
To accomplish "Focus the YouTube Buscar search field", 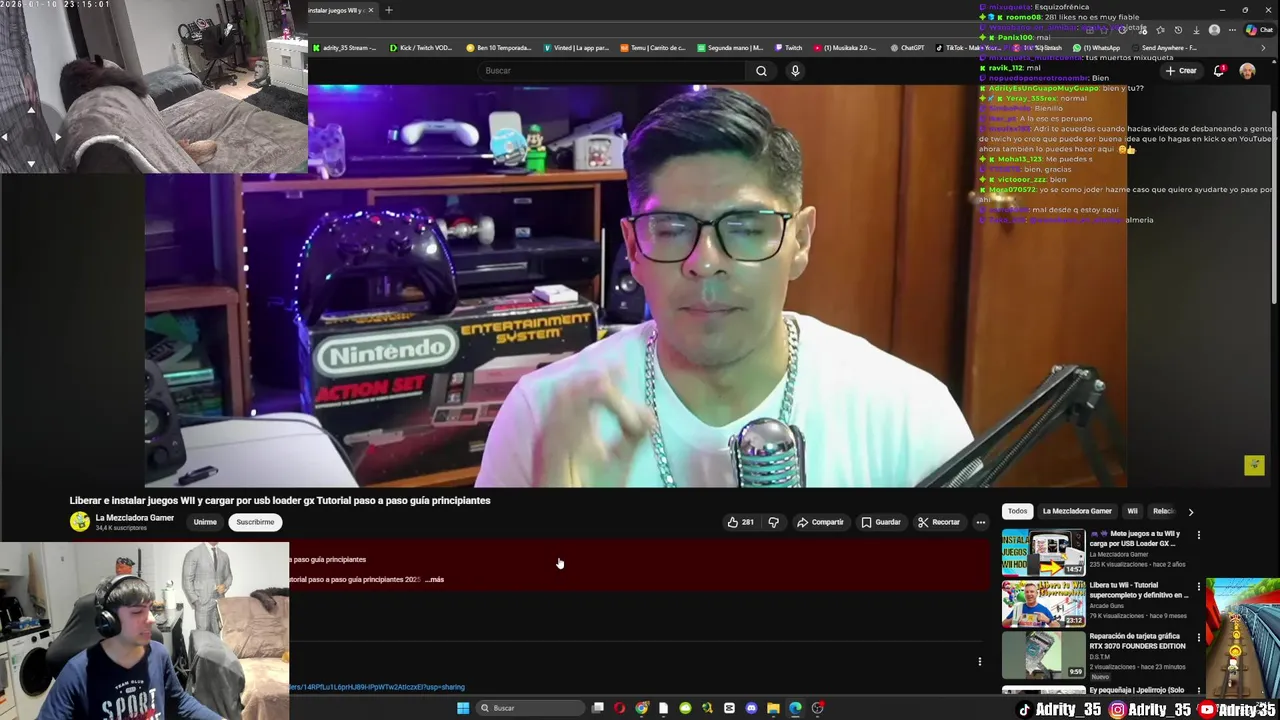I will (x=612, y=71).
